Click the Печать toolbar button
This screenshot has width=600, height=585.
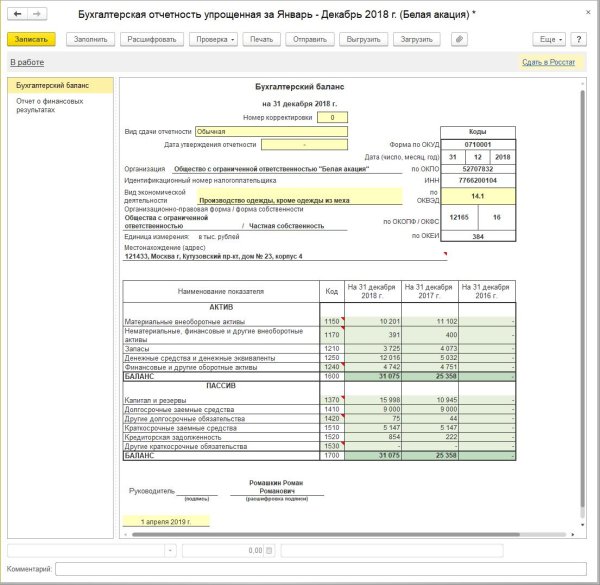pos(261,39)
